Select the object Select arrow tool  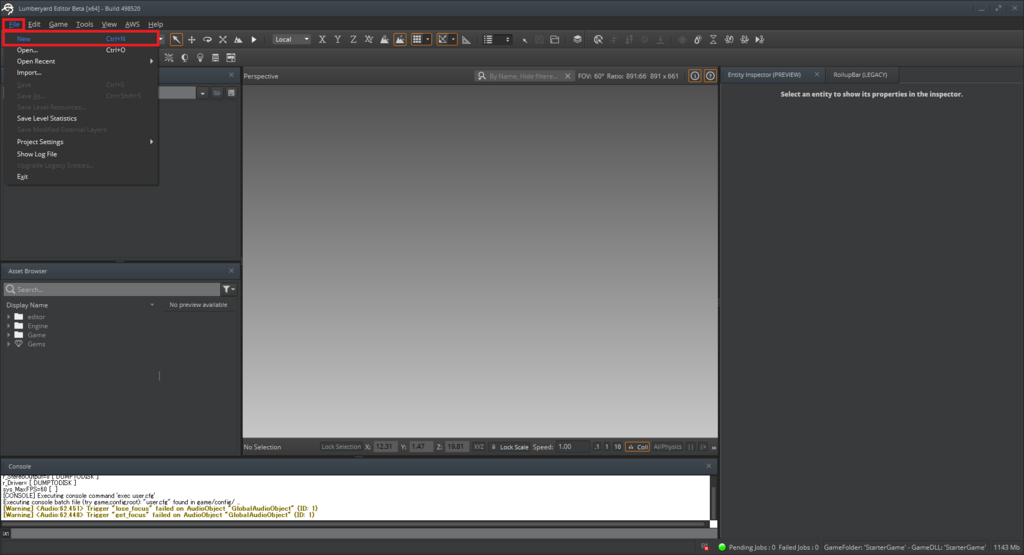(x=176, y=40)
